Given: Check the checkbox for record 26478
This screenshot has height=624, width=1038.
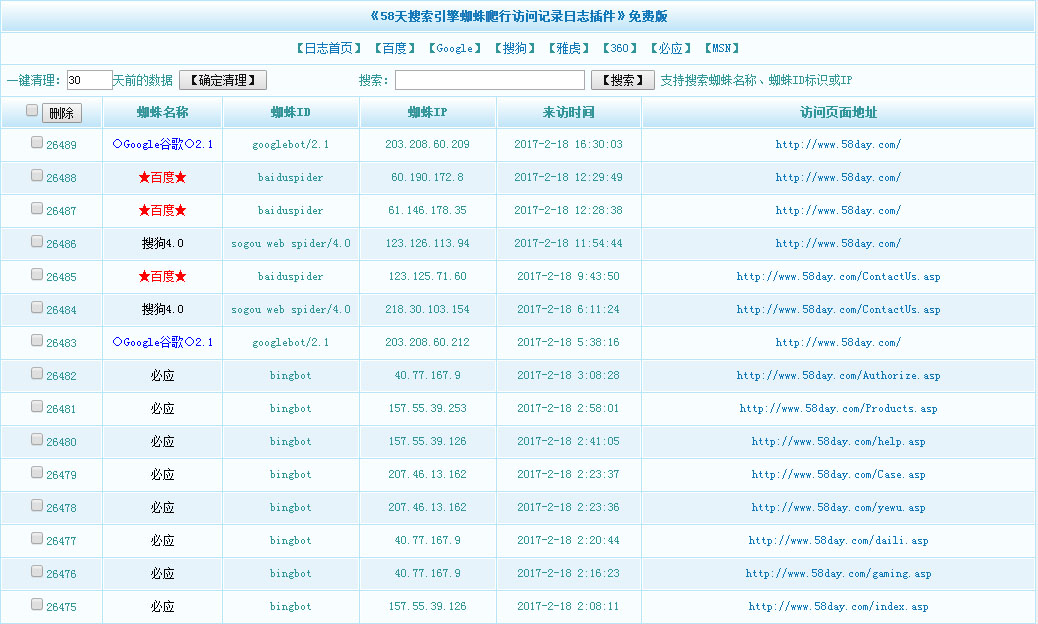Looking at the screenshot, I should (x=37, y=506).
